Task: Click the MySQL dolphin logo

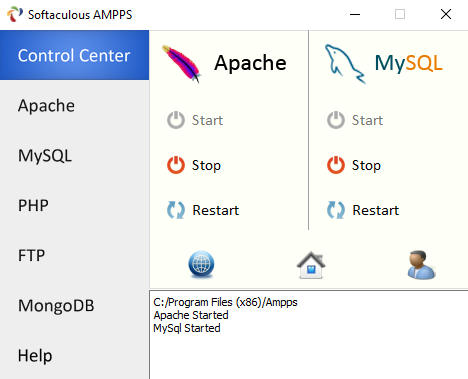Action: click(345, 63)
